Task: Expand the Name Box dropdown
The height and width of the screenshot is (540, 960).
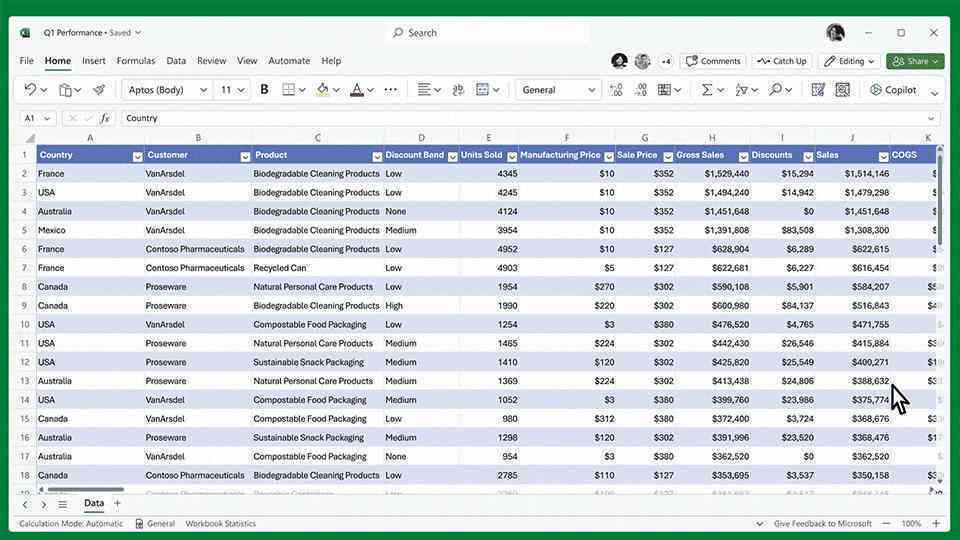Action: (x=47, y=118)
